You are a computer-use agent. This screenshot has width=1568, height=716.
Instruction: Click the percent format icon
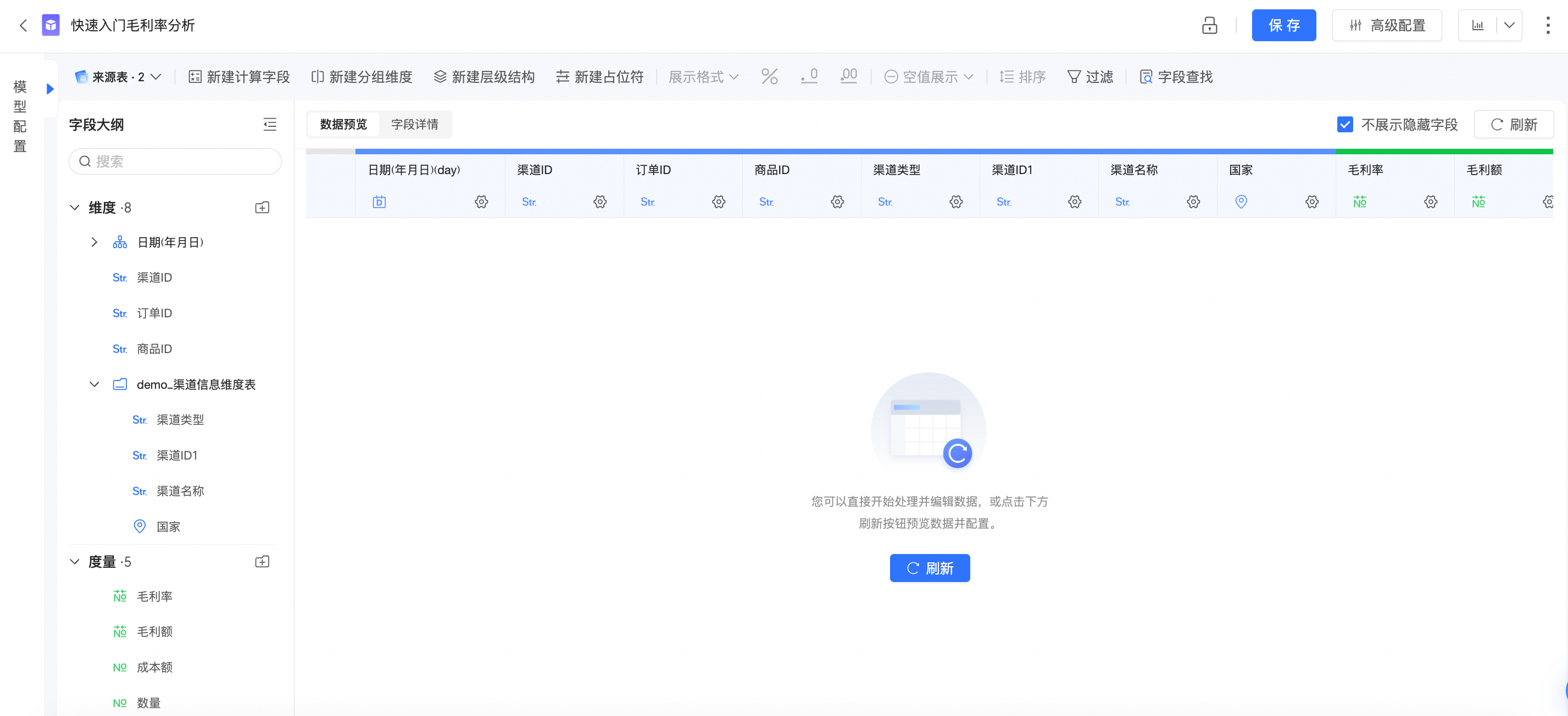769,77
